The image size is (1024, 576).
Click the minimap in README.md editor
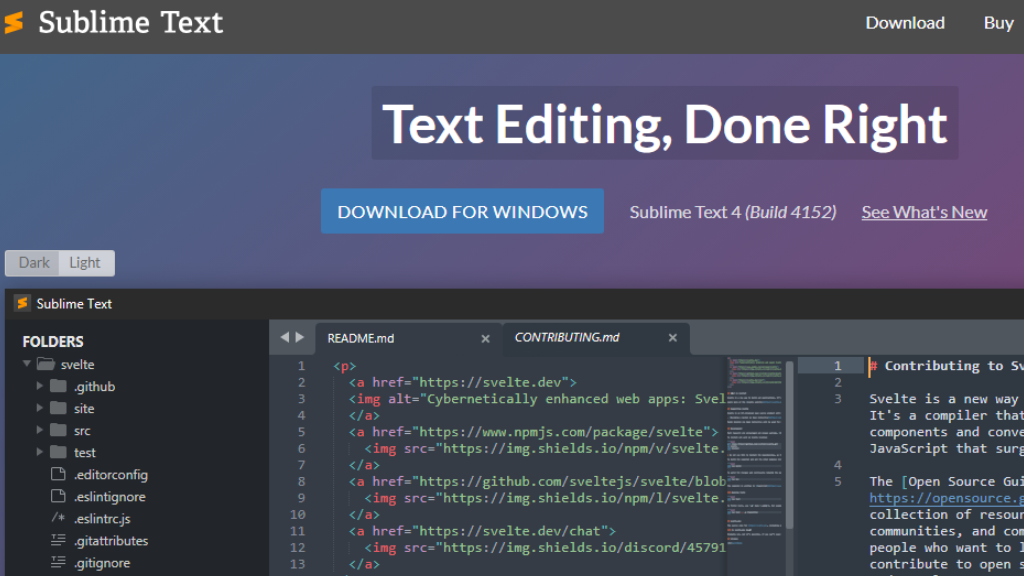point(755,451)
